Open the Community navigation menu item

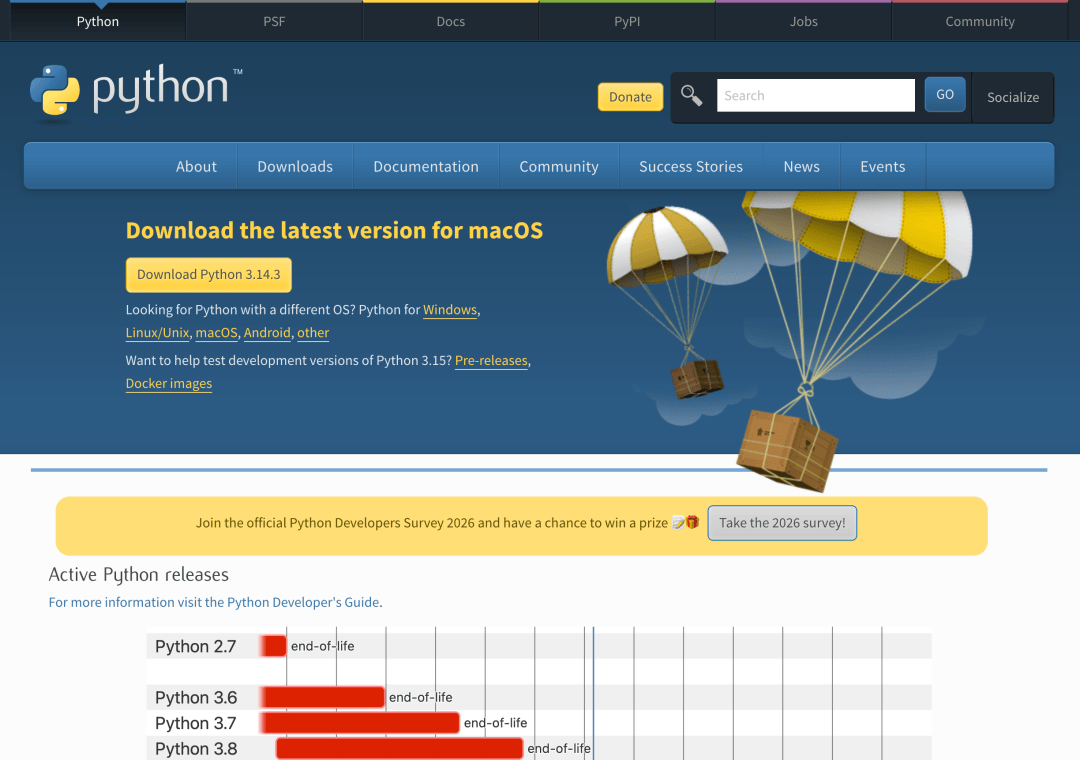[x=559, y=166]
